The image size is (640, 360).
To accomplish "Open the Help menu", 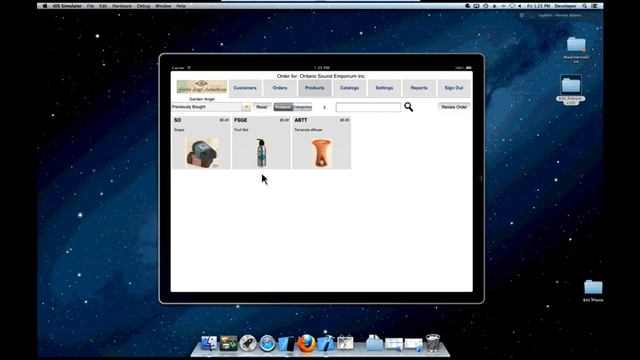I will click(x=181, y=6).
